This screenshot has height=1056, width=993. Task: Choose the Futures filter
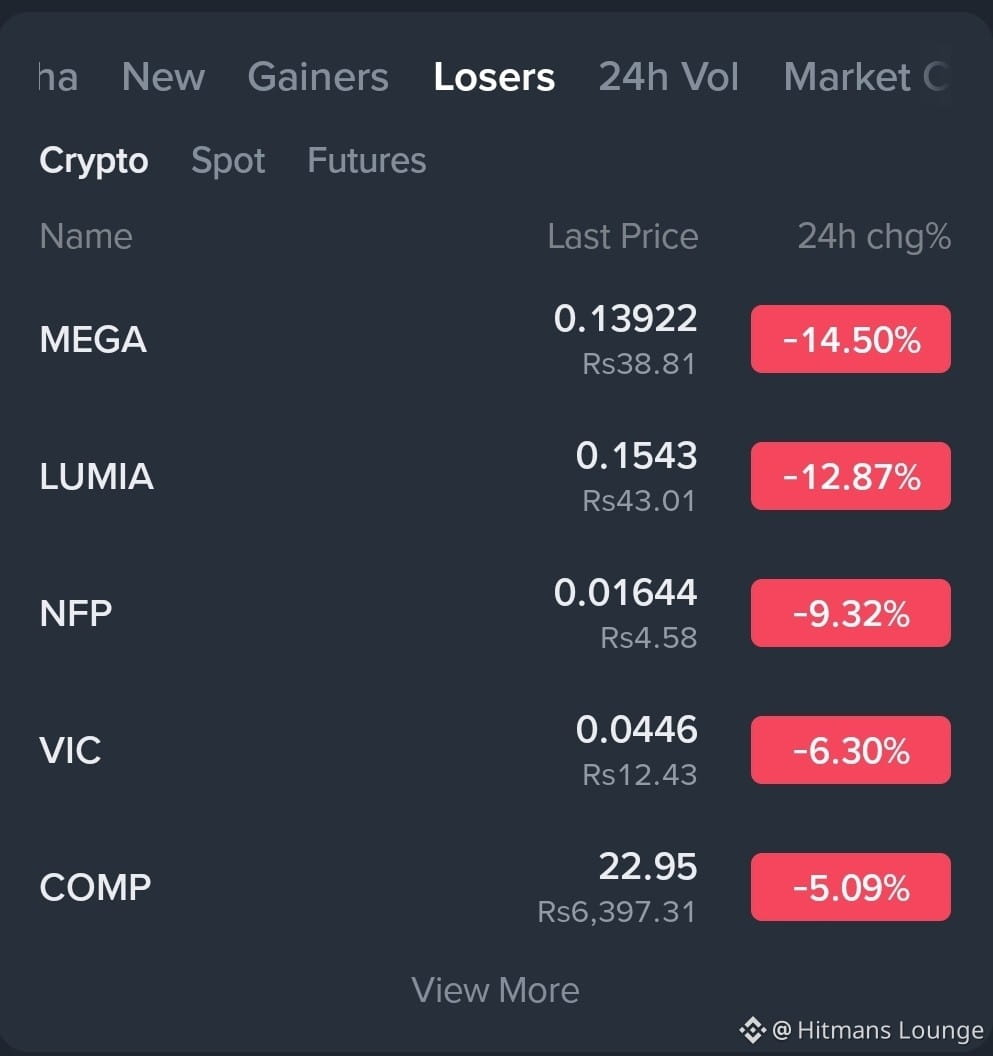366,160
